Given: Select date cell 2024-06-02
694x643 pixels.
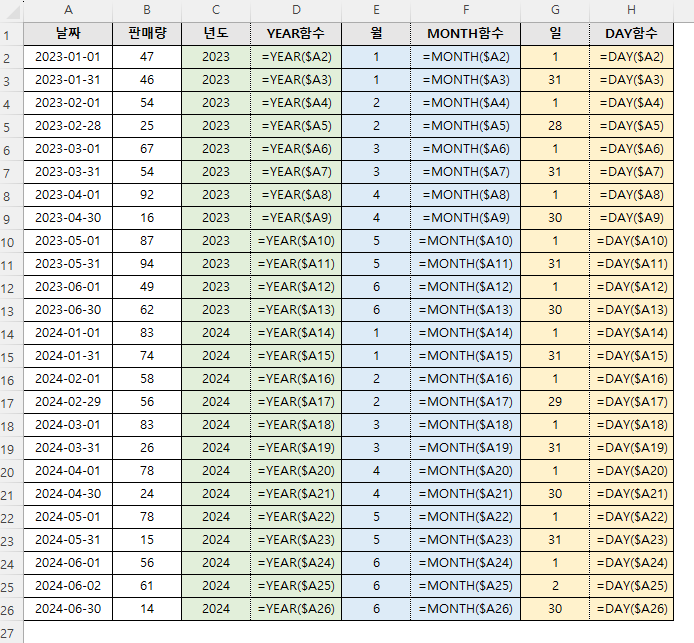Looking at the screenshot, I should tap(68, 586).
